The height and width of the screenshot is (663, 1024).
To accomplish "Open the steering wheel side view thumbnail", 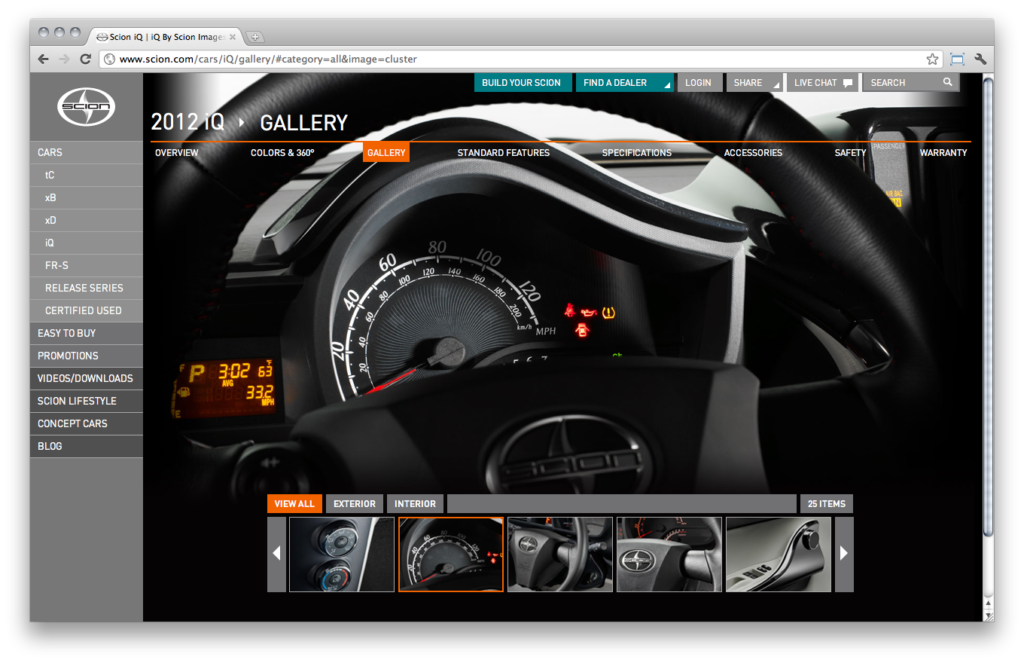I will pos(560,555).
